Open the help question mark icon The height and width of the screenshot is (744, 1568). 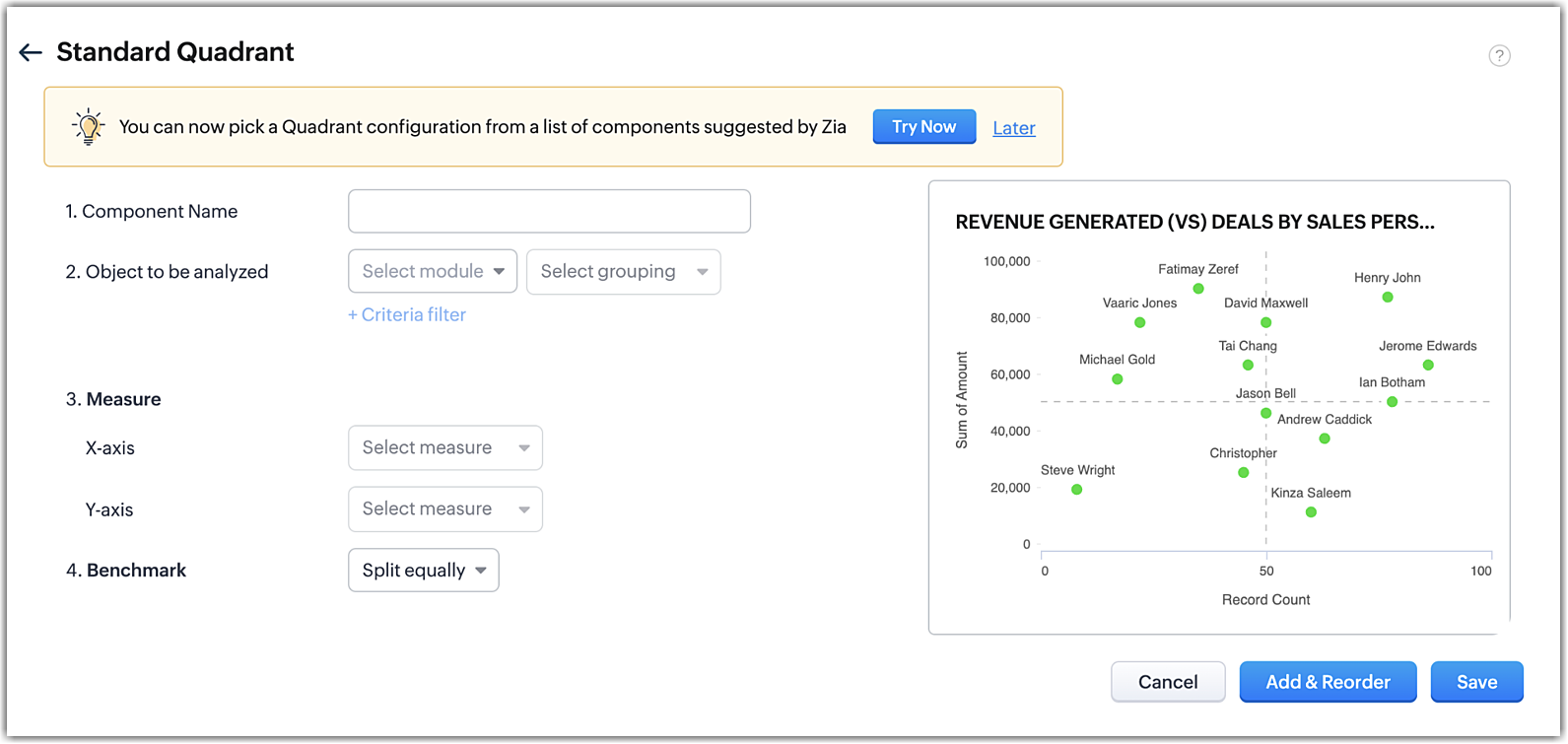1499,56
